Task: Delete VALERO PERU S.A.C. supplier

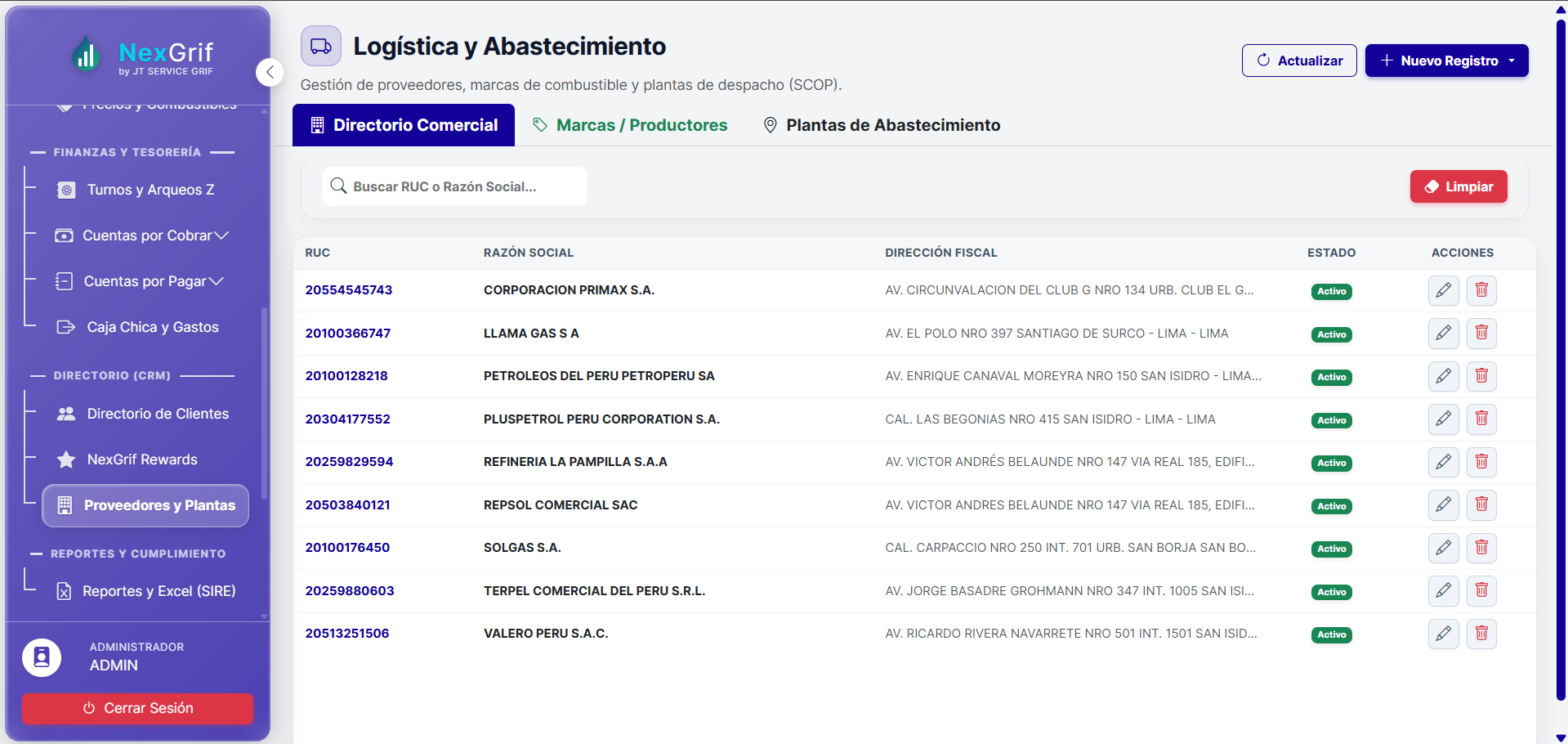Action: click(x=1481, y=634)
